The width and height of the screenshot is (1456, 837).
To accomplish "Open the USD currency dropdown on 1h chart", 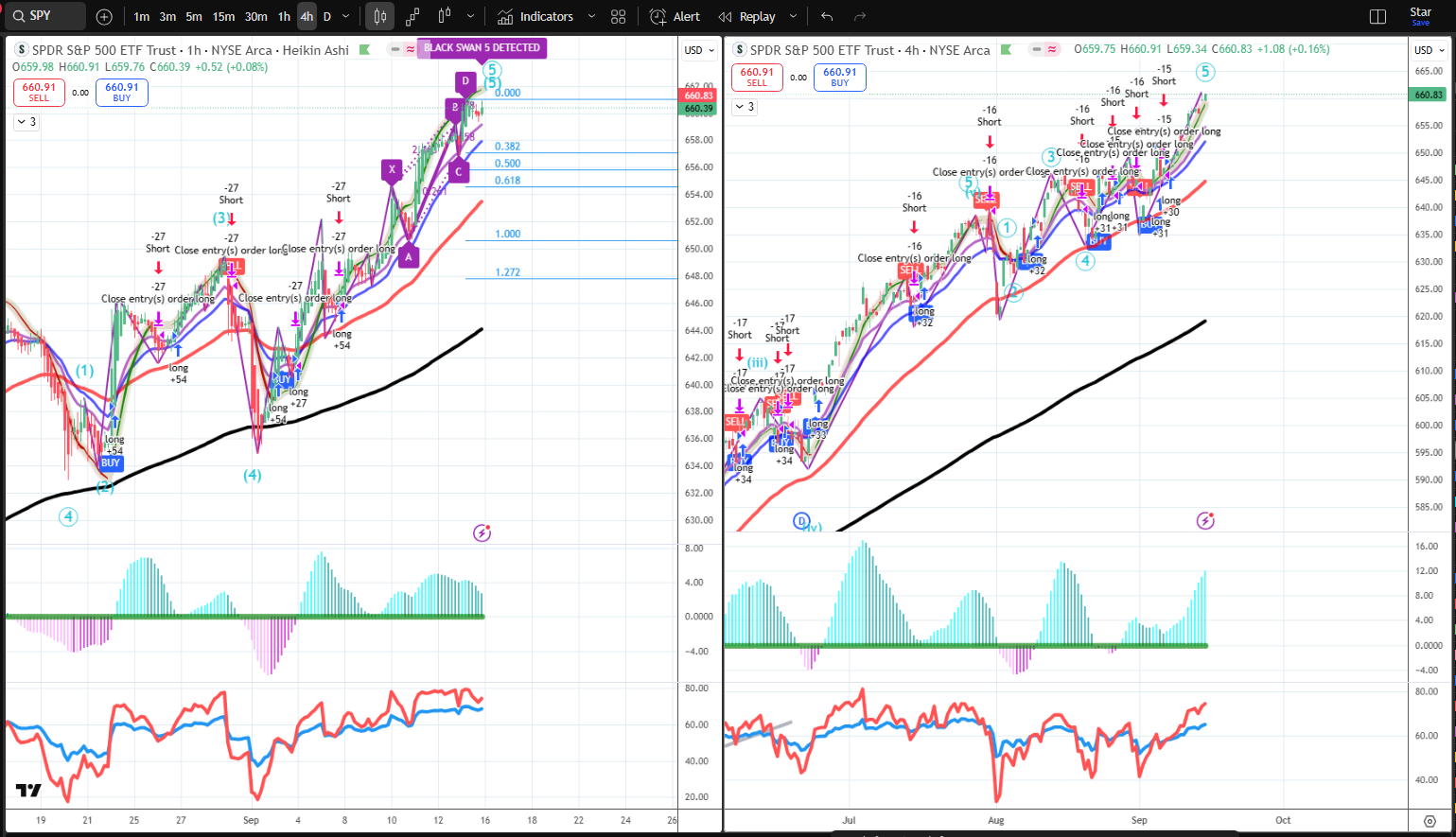I will tap(699, 50).
